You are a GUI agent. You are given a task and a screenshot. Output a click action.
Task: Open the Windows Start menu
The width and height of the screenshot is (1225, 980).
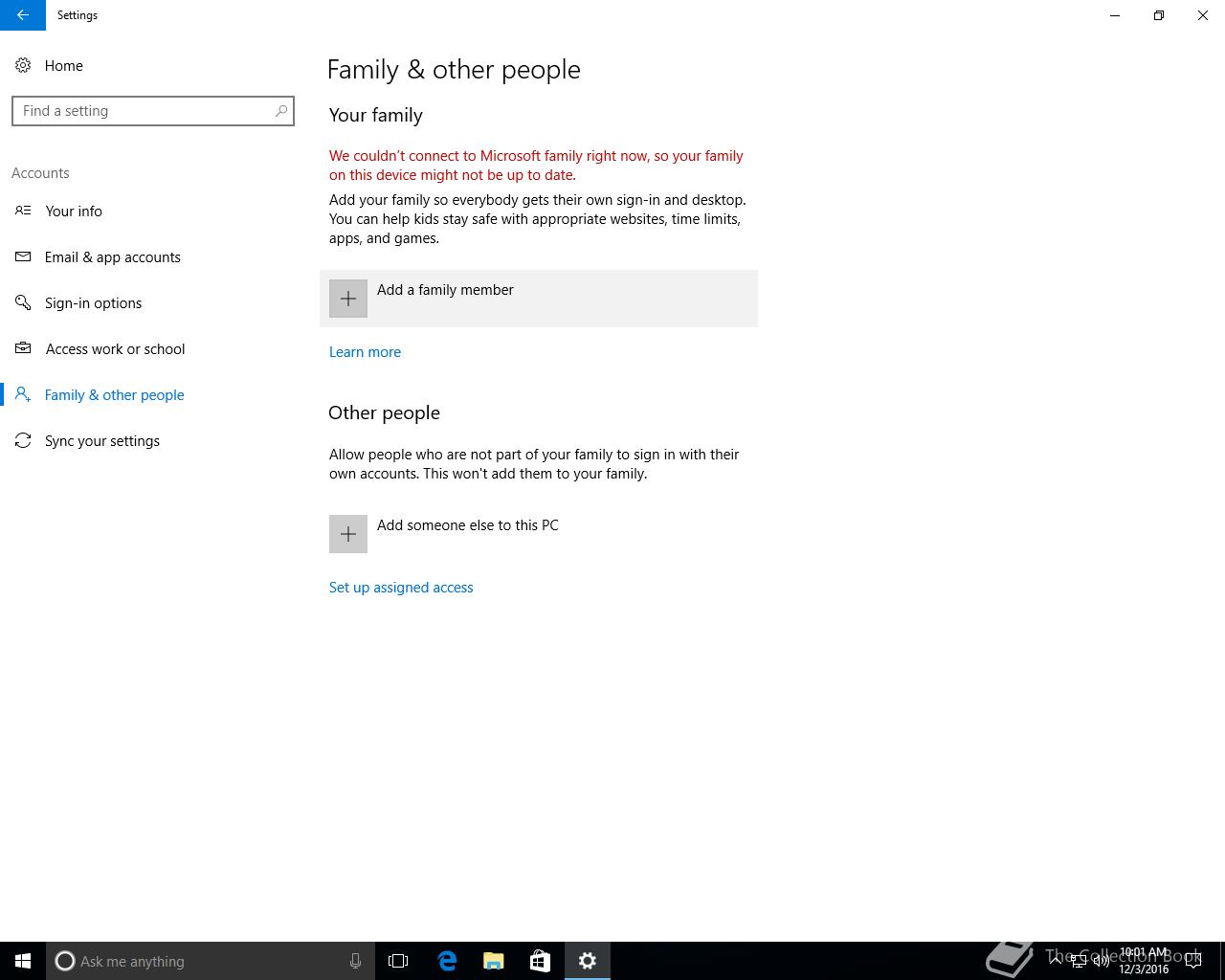coord(23,961)
